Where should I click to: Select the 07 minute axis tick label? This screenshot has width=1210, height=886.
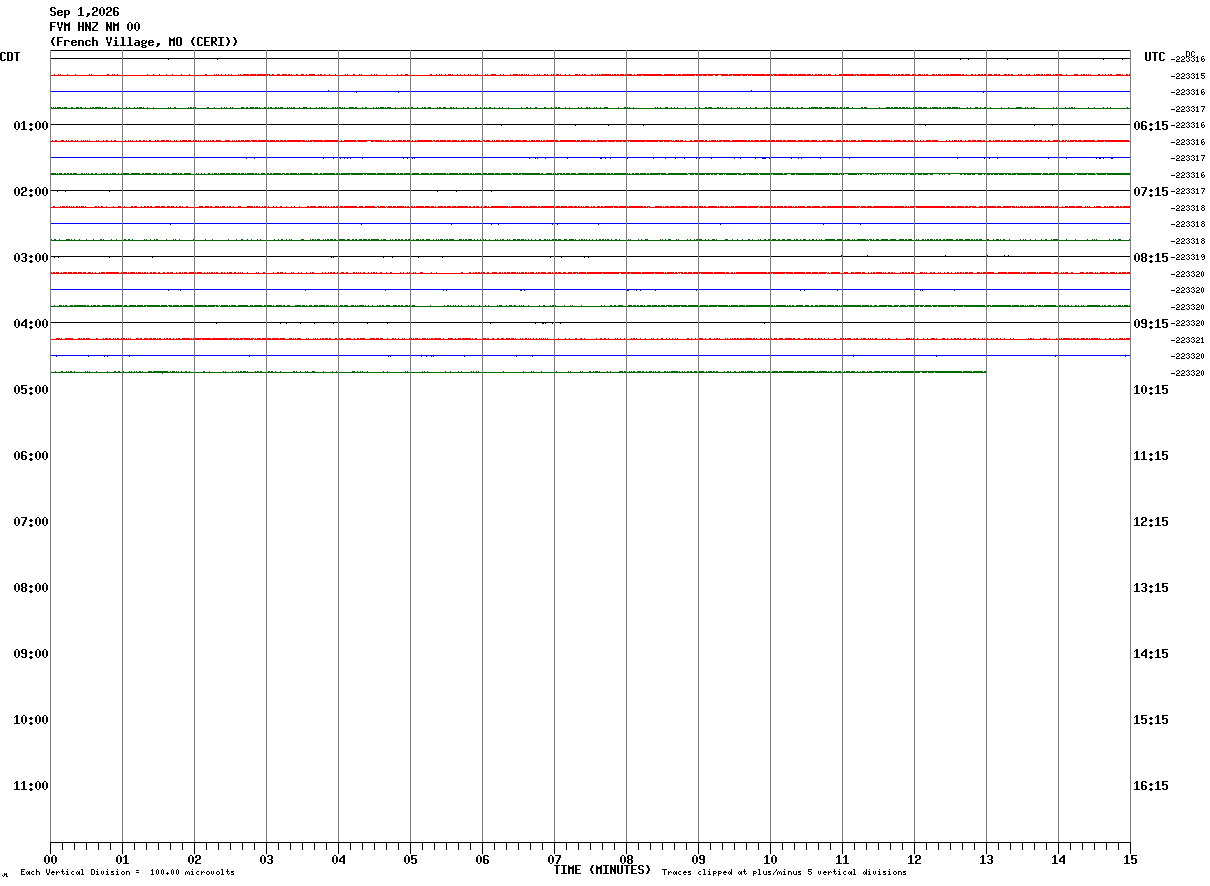pos(554,860)
